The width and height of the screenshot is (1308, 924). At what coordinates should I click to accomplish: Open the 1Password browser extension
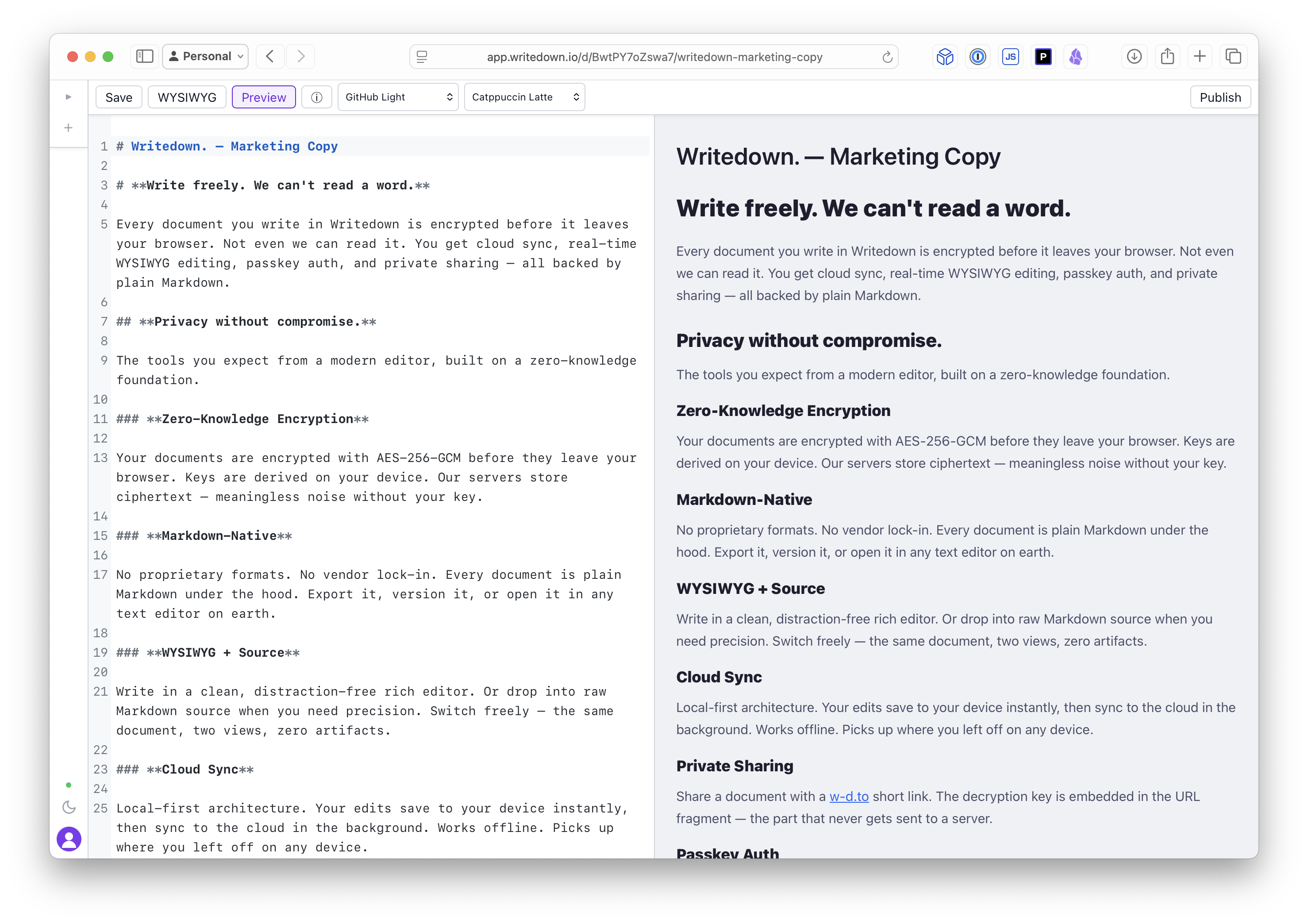[977, 56]
